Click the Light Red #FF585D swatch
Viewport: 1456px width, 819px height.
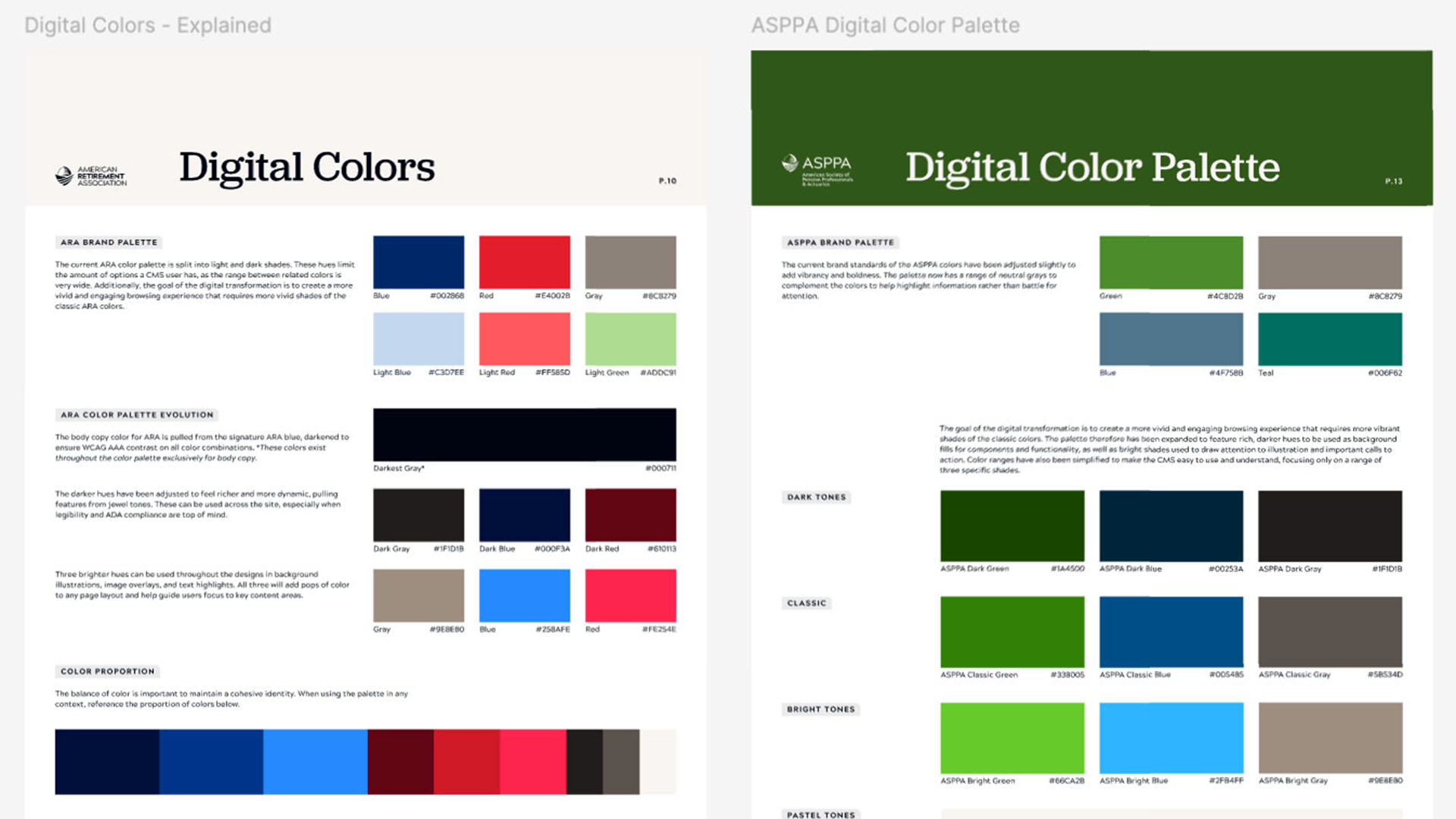[525, 339]
